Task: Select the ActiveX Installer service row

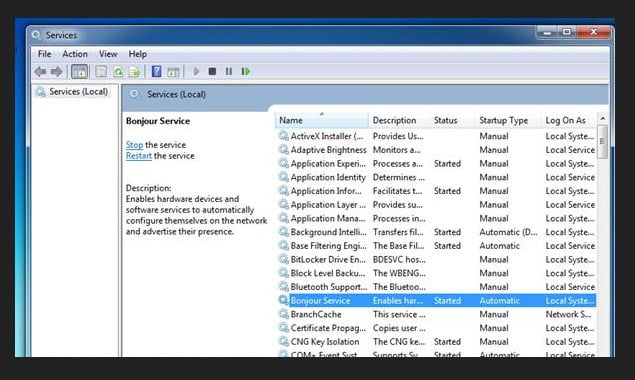Action: click(436, 136)
